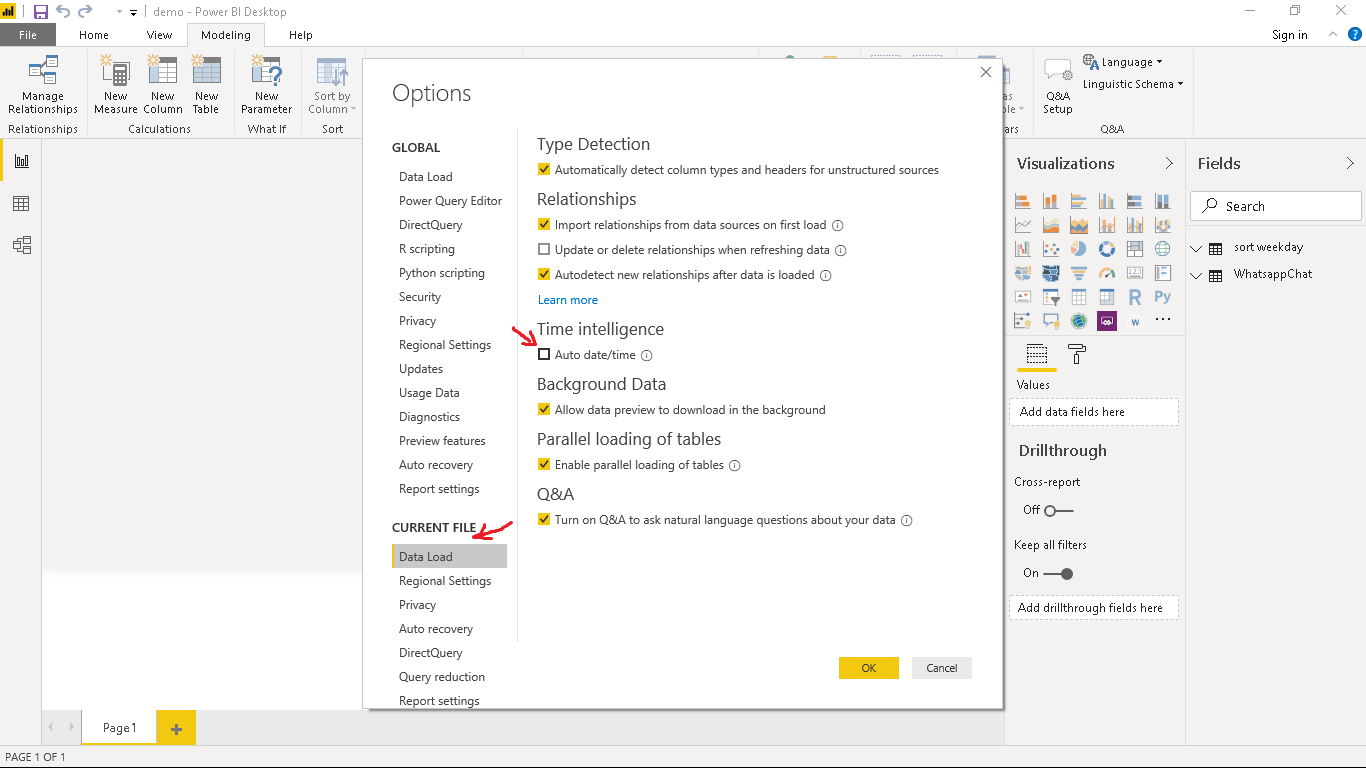Image resolution: width=1366 pixels, height=768 pixels.
Task: Uncheck Allow data preview background download
Action: (544, 410)
